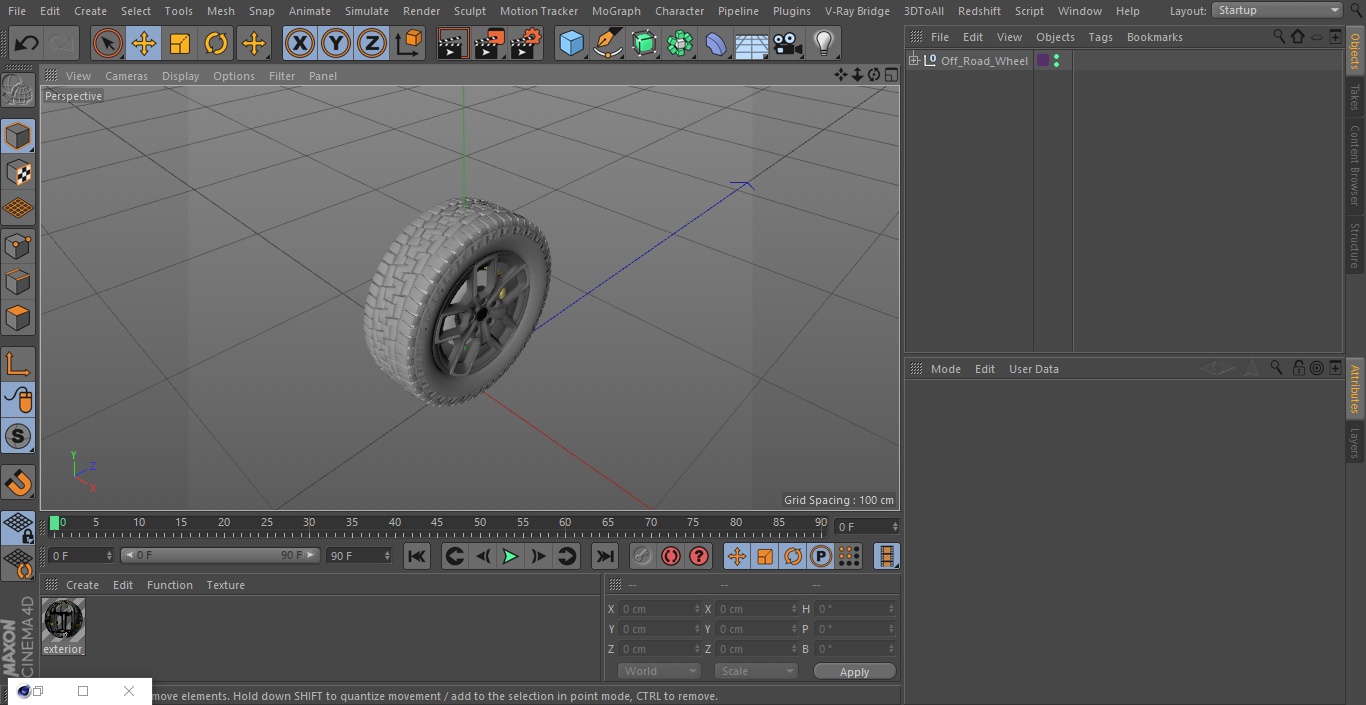Select the Off_Road_Wheel object
Viewport: 1366px width, 705px height.
tap(984, 61)
